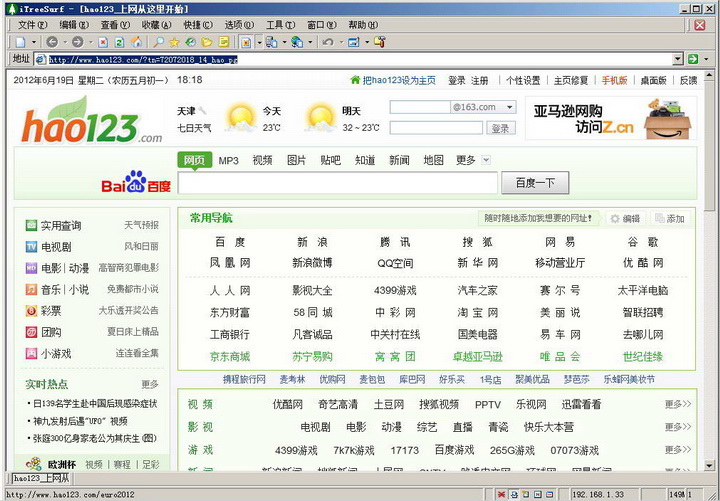
Task: Click the email password input field
Action: (436, 128)
